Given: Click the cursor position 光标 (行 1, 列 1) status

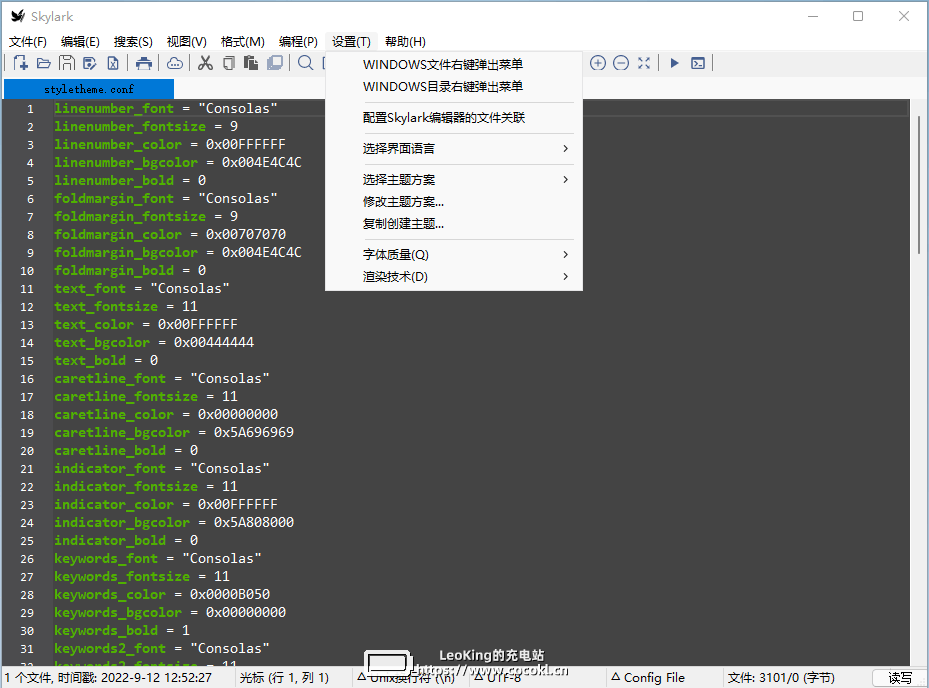Looking at the screenshot, I should click(x=284, y=677).
